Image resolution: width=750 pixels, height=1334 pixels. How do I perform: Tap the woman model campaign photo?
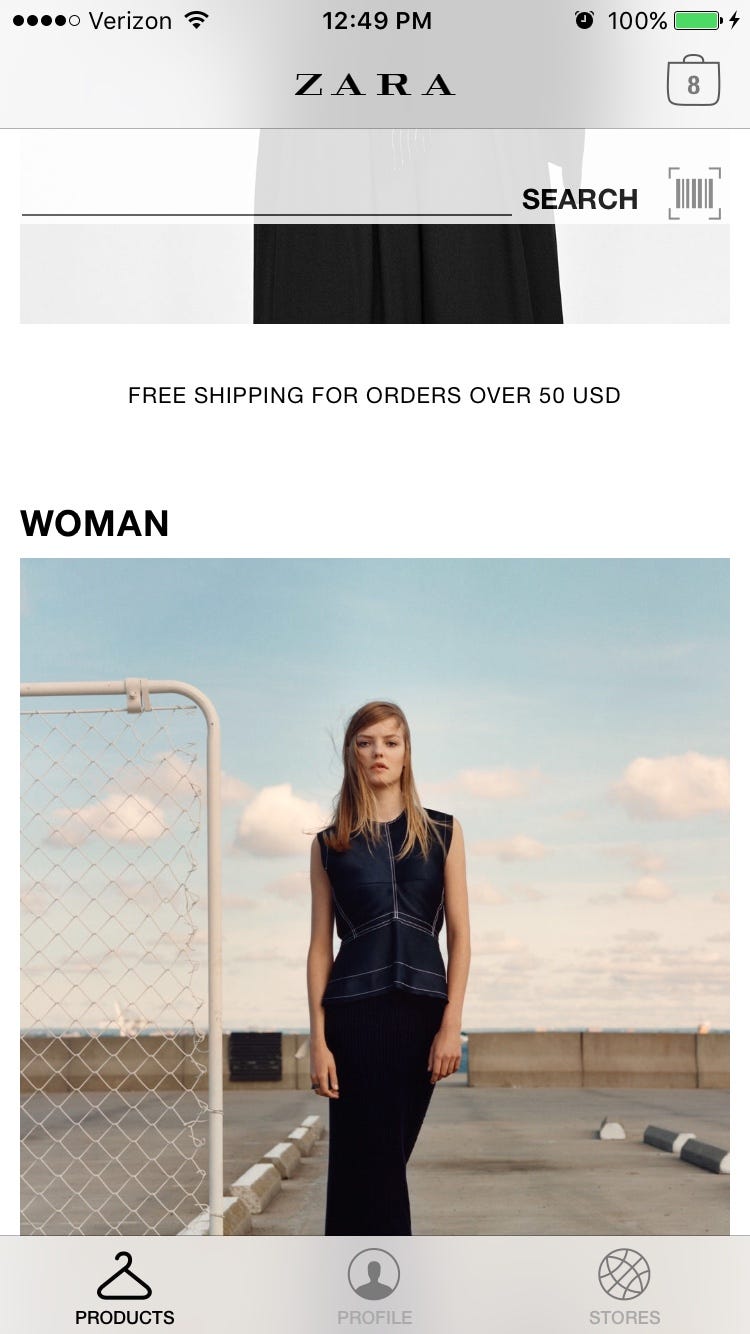pyautogui.click(x=375, y=896)
